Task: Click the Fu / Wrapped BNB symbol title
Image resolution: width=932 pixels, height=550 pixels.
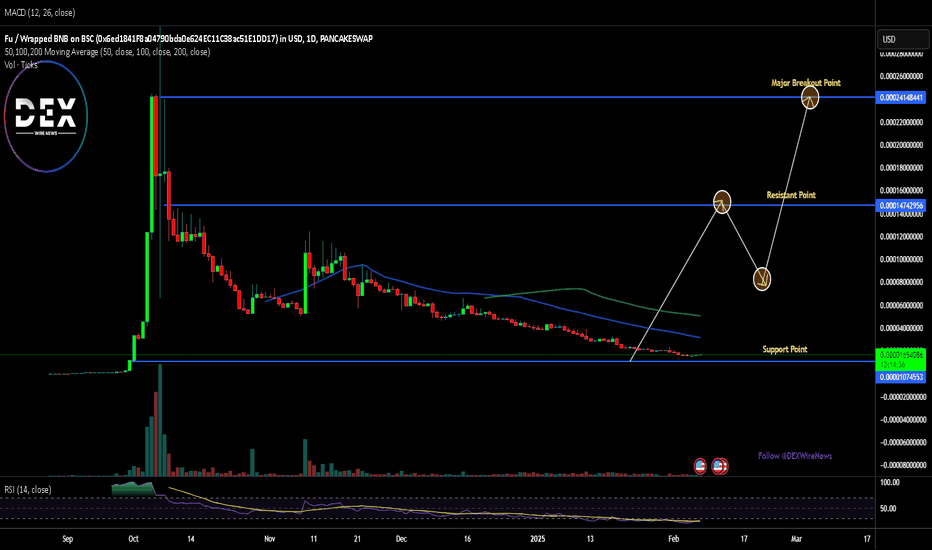Action: (188, 39)
